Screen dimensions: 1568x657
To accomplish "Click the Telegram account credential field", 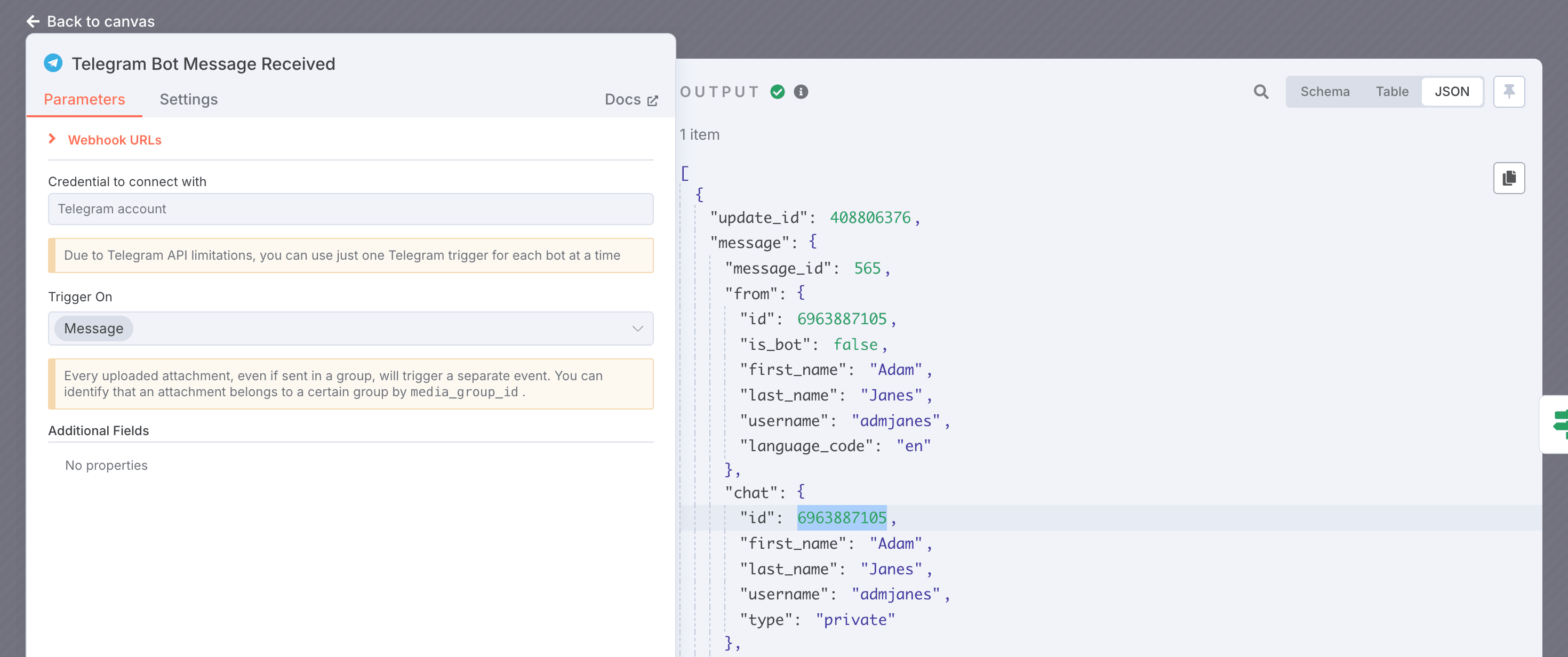I will click(x=350, y=209).
